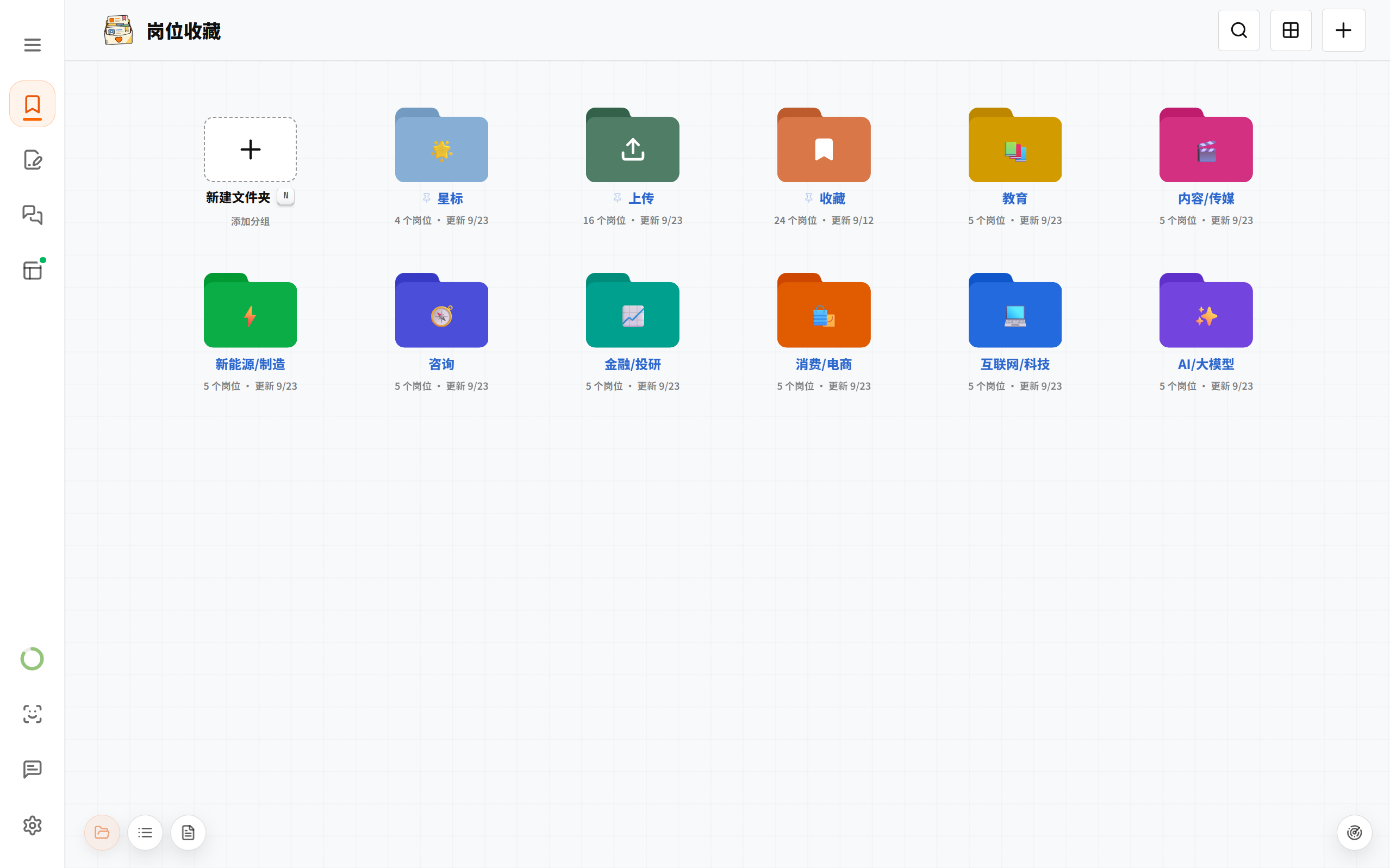The width and height of the screenshot is (1390, 868).
Task: Click the radar target icon bottom right
Action: point(1355,833)
